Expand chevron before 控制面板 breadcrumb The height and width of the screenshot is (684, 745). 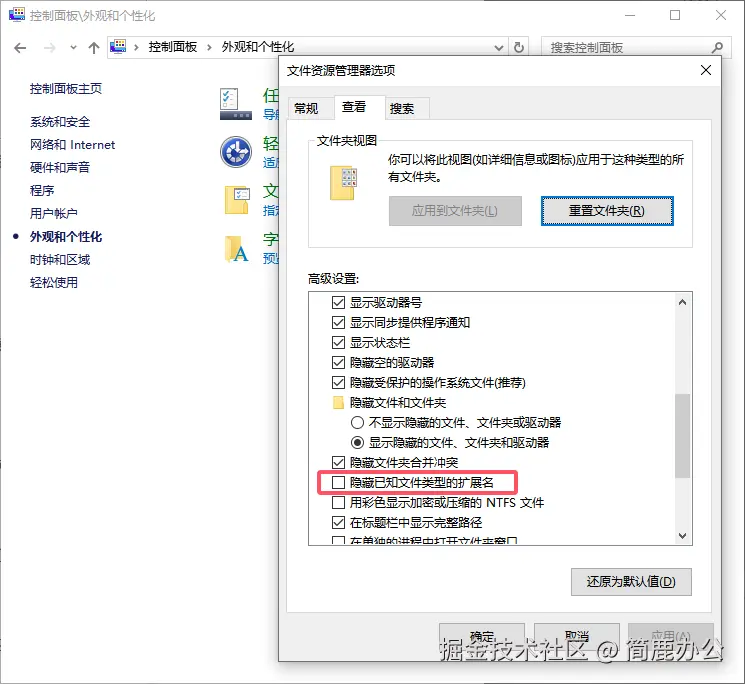pyautogui.click(x=136, y=47)
